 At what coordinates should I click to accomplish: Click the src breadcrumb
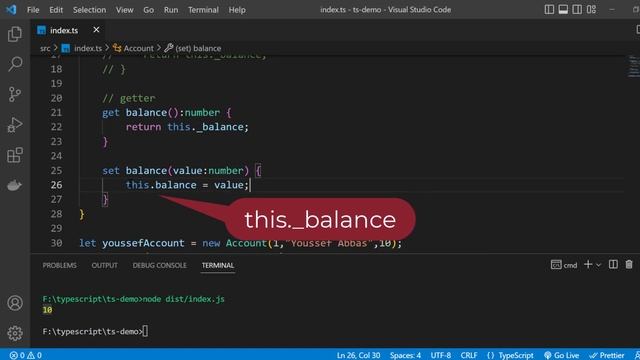click(45, 48)
